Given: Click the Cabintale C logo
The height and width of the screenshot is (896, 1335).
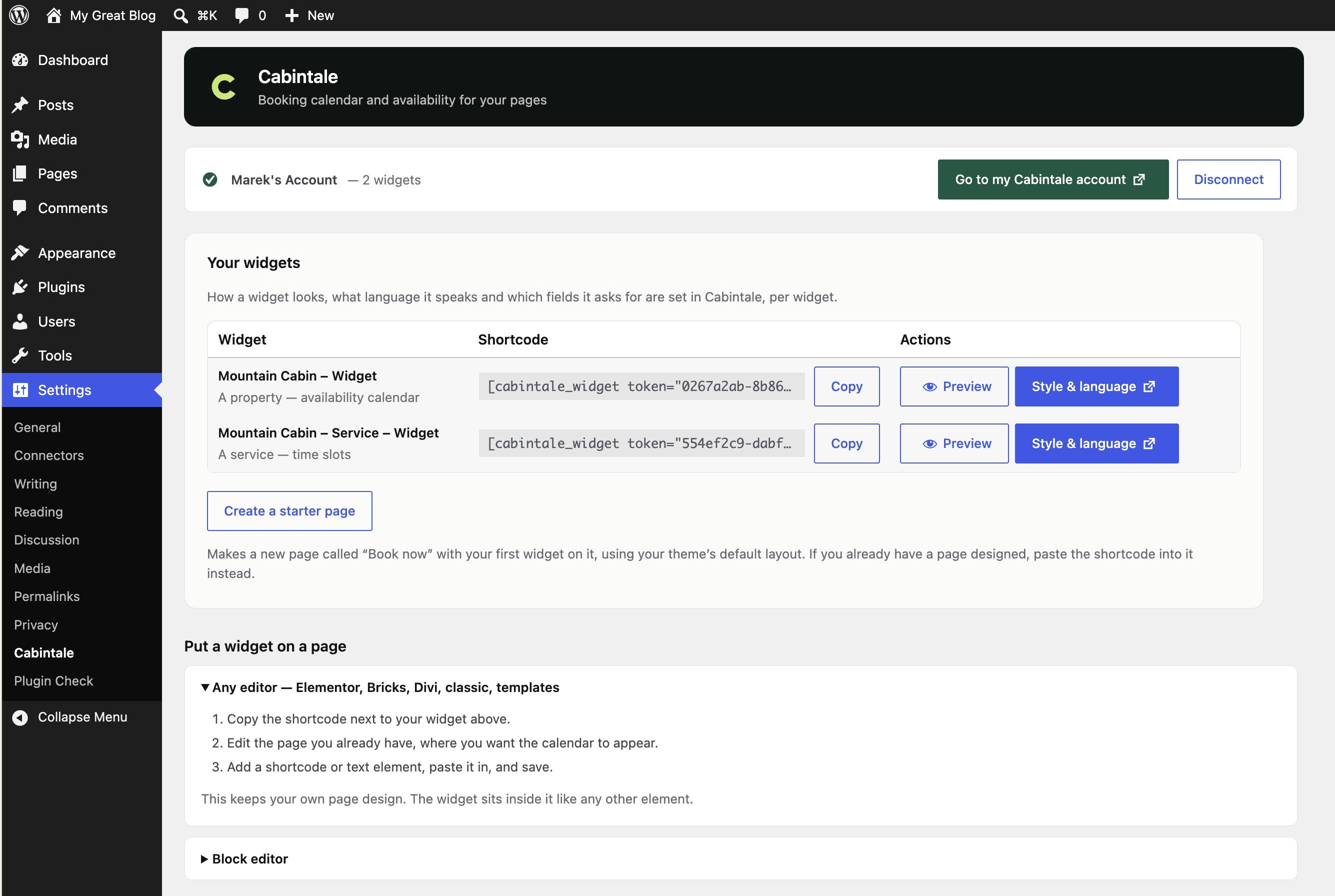Looking at the screenshot, I should click(223, 87).
